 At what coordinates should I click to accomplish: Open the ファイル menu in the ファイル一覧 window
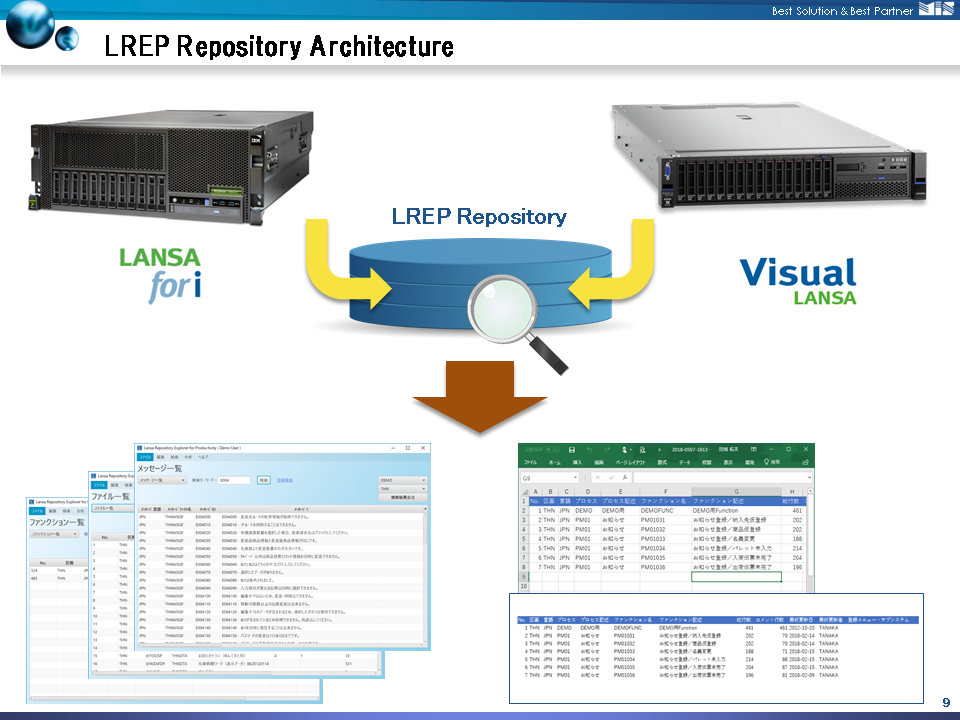(99, 485)
